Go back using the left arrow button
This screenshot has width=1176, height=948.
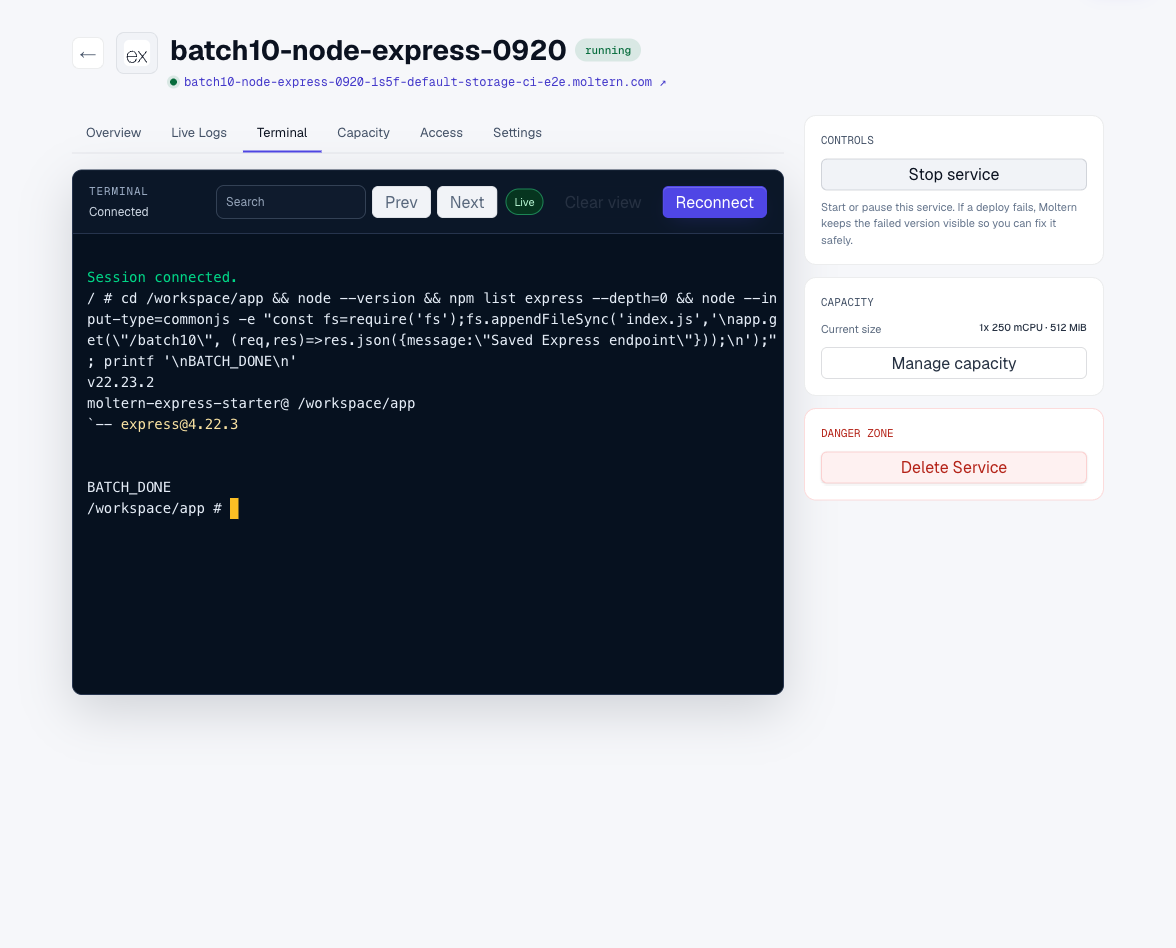click(88, 53)
